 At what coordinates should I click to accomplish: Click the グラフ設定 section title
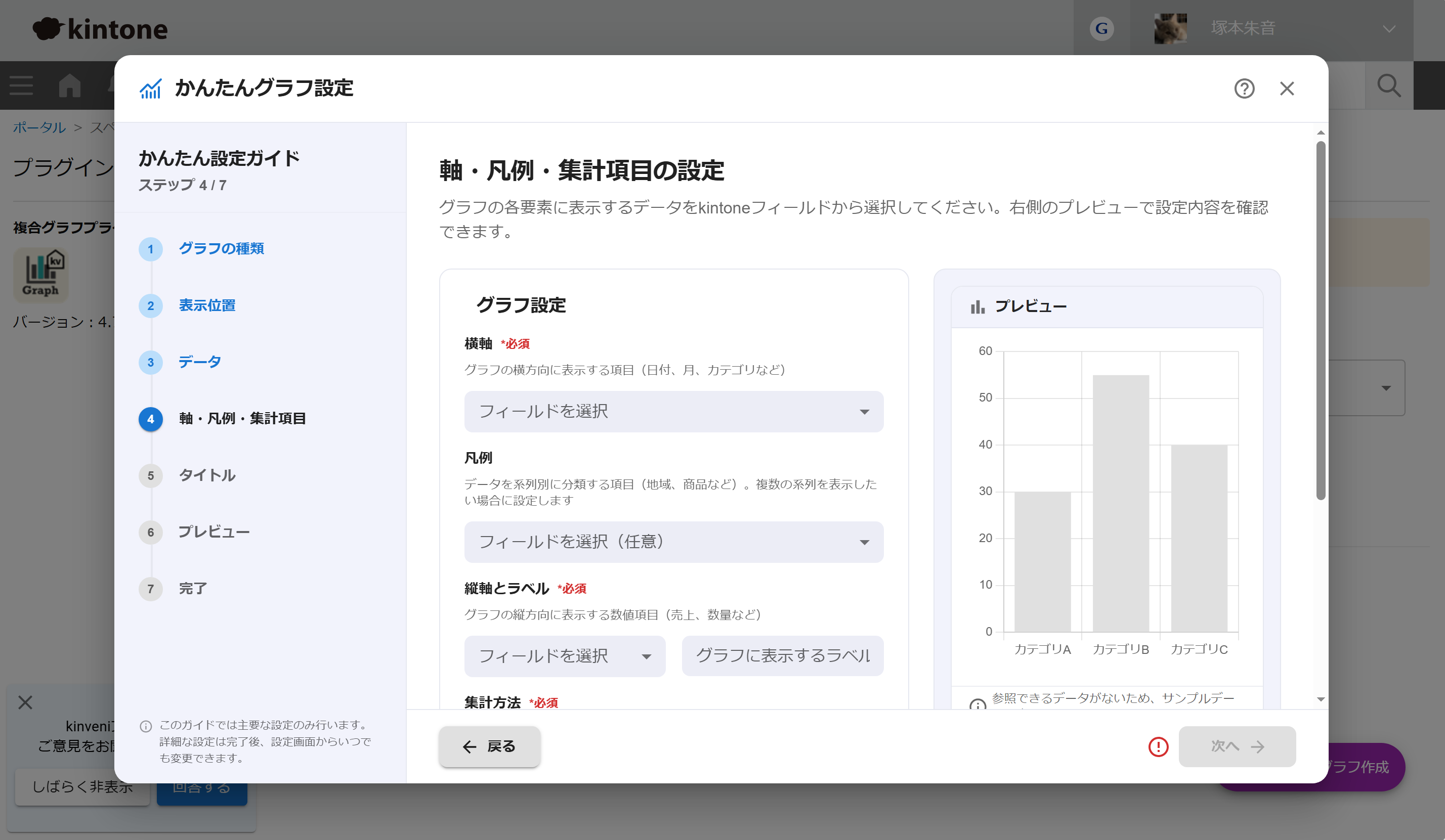pos(521,305)
